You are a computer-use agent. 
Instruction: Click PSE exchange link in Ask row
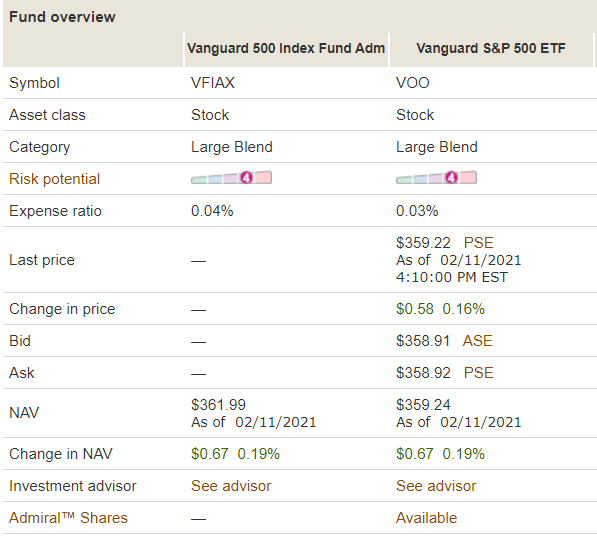coord(479,373)
